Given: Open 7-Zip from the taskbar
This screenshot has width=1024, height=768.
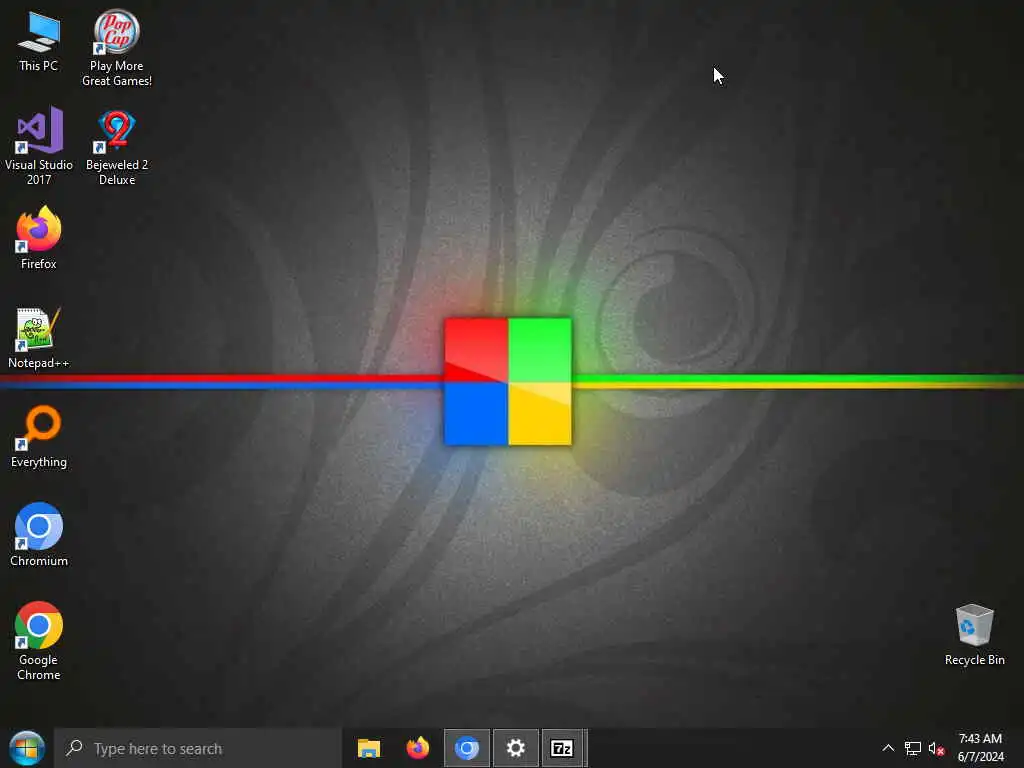Looking at the screenshot, I should 562,748.
